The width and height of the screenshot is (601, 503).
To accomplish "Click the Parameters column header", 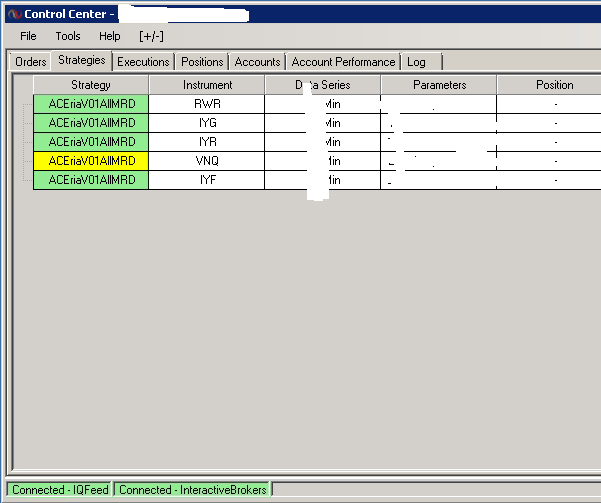I will tap(439, 85).
